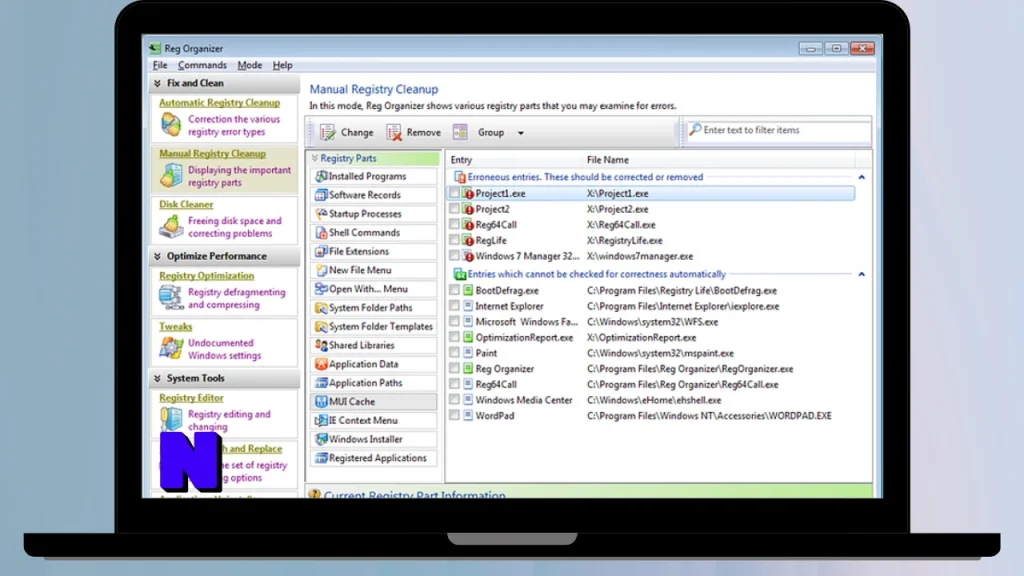Image resolution: width=1024 pixels, height=576 pixels.
Task: Click the Shell Commands icon
Action: tap(321, 232)
